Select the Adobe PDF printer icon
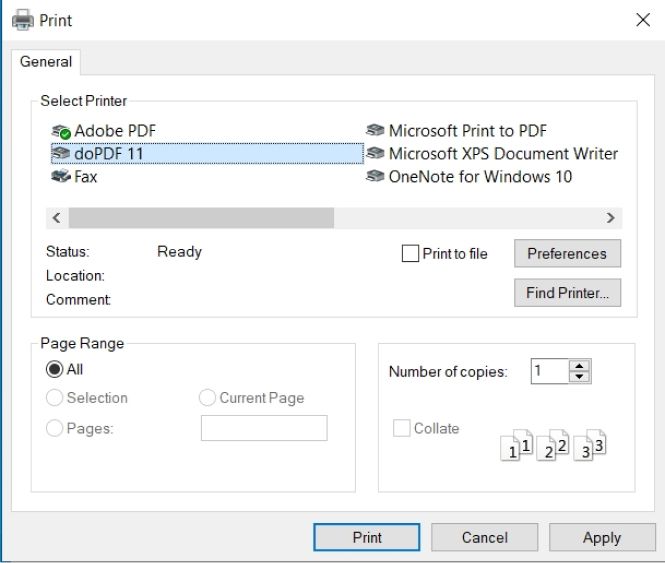Screen dimensions: 665x563 [61, 132]
